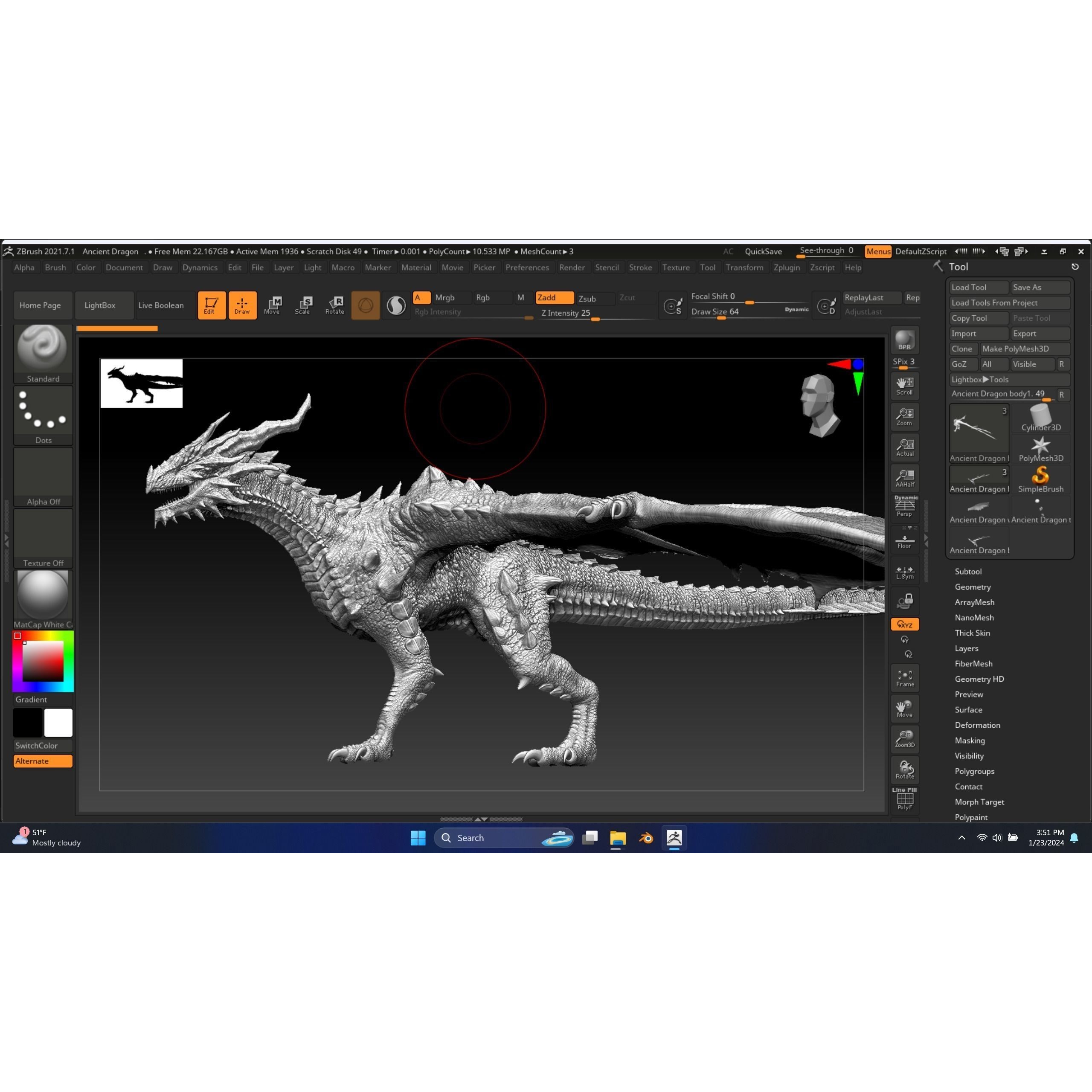Activate the Scale mode icon
Screen dimensions: 1092x1092
click(x=304, y=305)
